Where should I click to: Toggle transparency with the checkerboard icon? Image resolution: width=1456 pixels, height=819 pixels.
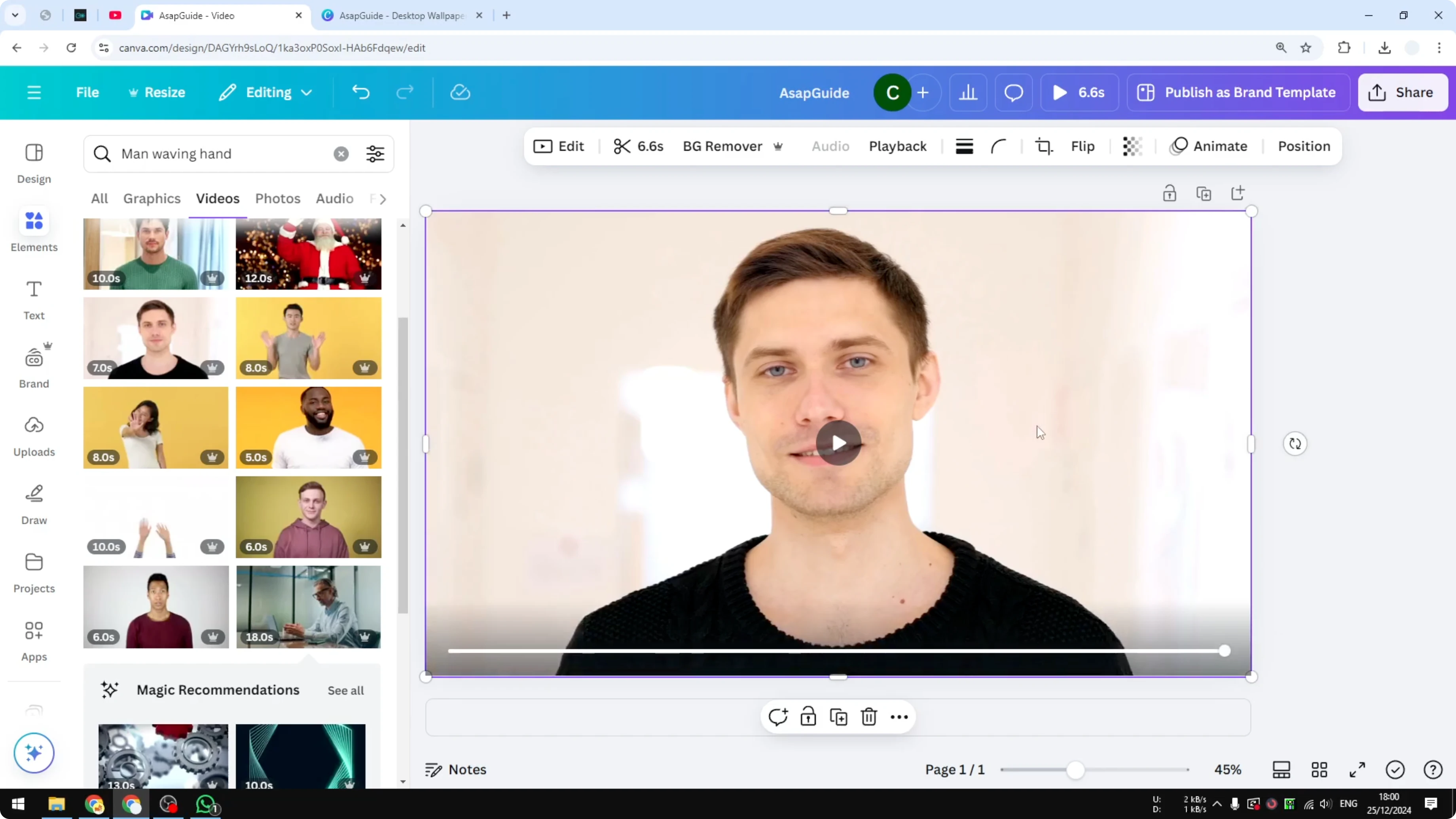1132,146
